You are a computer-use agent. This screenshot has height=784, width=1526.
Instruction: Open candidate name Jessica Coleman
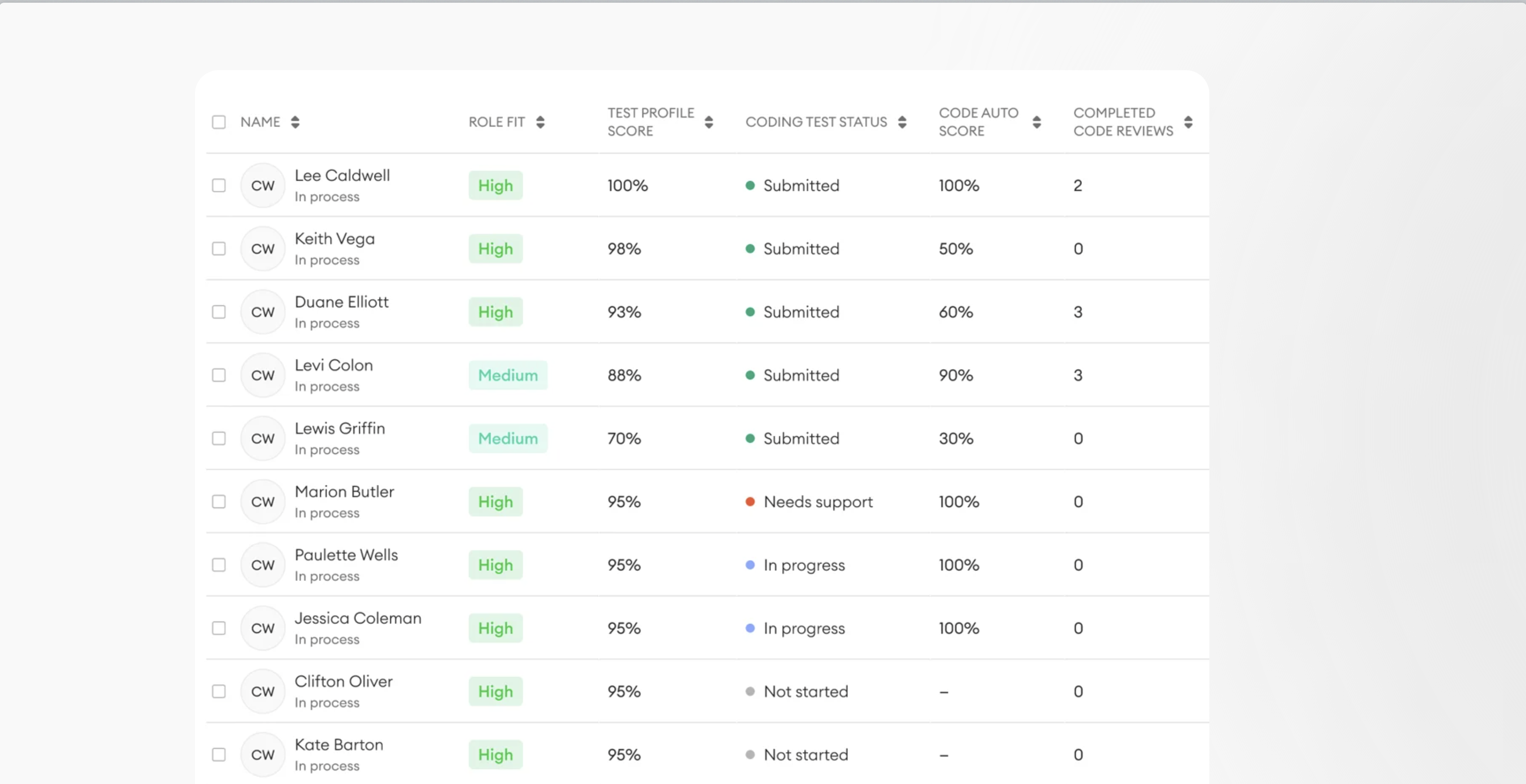[358, 618]
